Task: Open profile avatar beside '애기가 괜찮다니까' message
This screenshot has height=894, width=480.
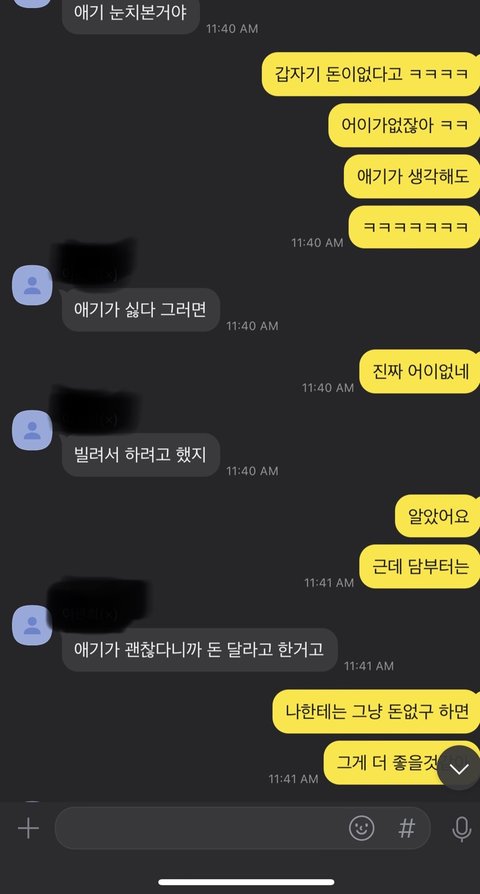Action: click(x=32, y=625)
